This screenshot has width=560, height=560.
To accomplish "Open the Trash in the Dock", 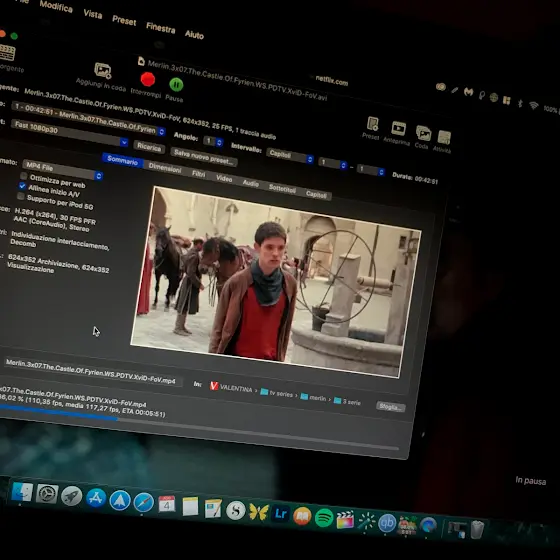I will click(477, 530).
